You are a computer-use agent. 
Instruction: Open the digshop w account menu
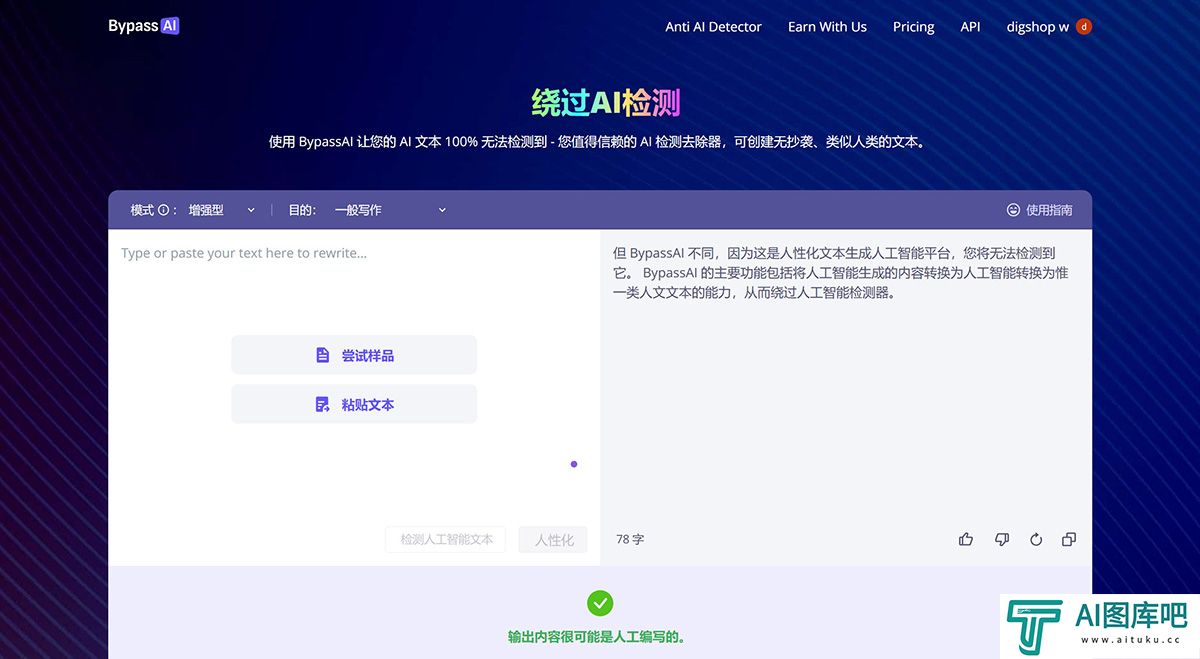pyautogui.click(x=1049, y=27)
